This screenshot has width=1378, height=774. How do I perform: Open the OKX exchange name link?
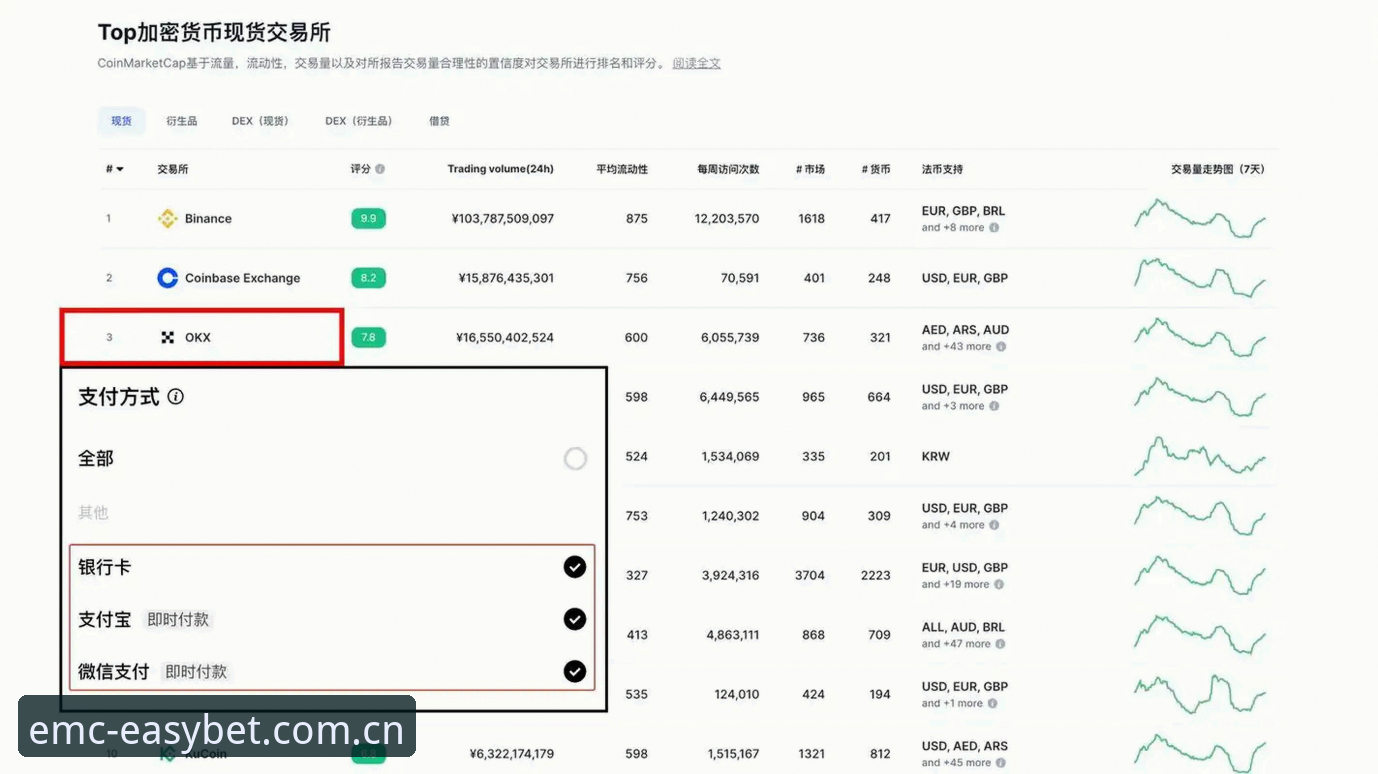coord(198,338)
